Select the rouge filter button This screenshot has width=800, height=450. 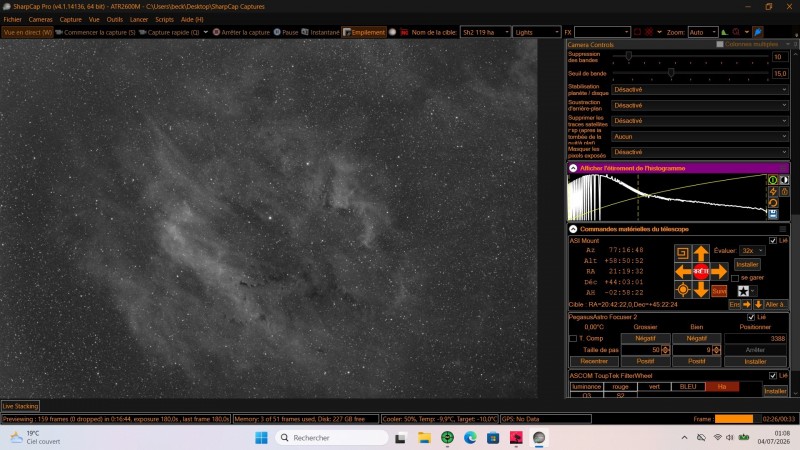coord(620,387)
